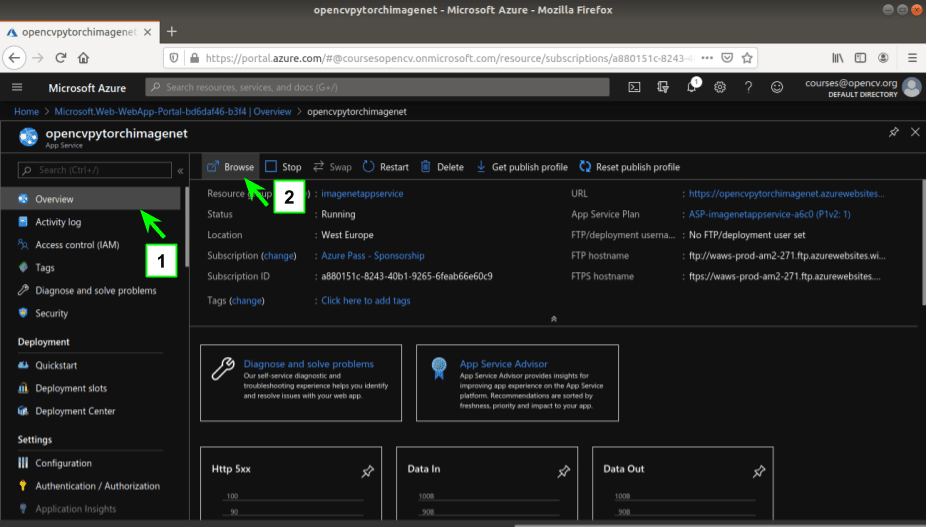Save page to Pocket icon
This screenshot has width=927, height=527.
click(727, 58)
